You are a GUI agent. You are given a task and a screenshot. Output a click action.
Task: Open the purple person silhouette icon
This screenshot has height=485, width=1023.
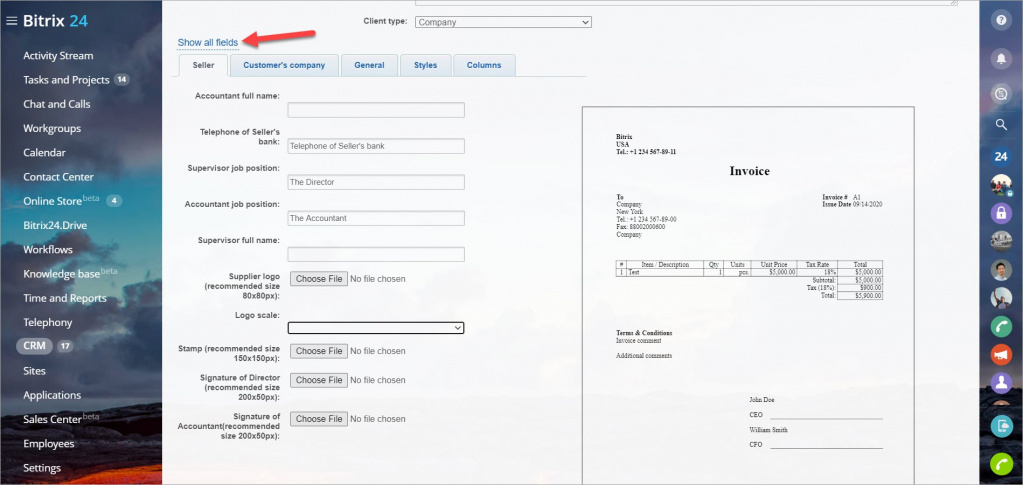click(x=1001, y=383)
